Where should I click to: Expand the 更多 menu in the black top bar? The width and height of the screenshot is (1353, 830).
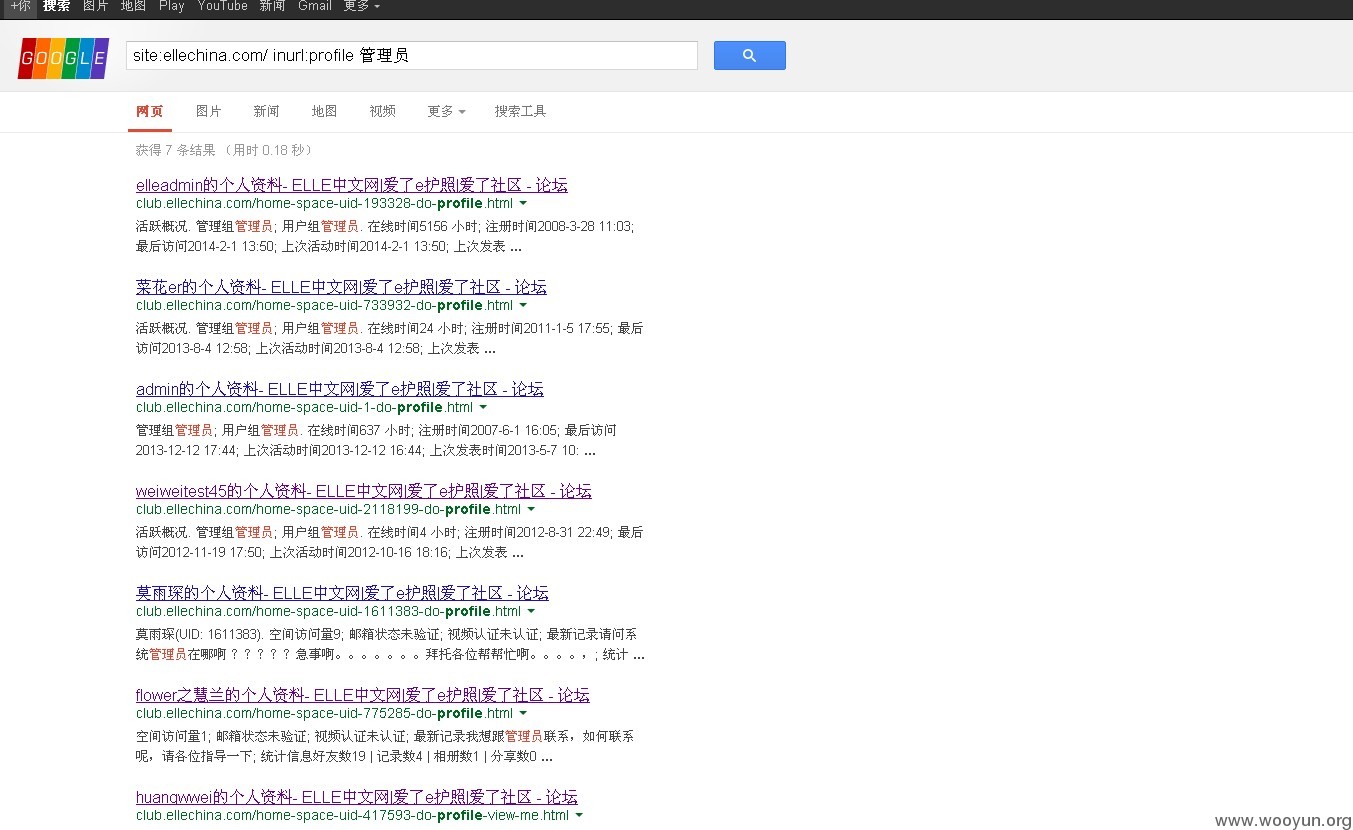[x=361, y=6]
